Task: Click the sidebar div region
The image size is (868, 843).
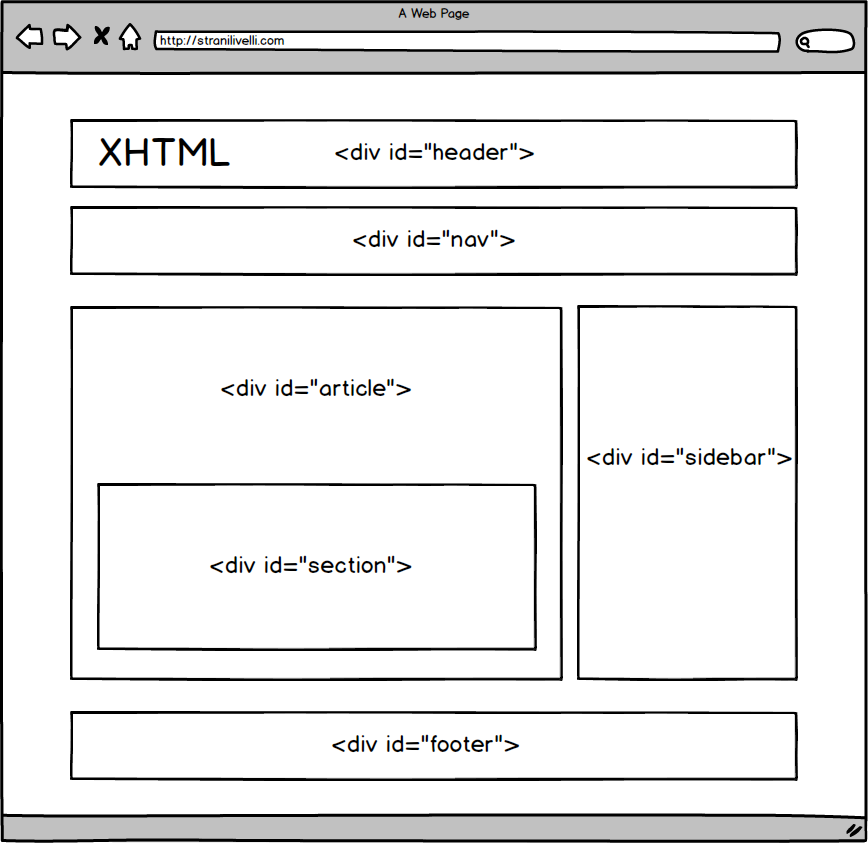Action: tap(687, 458)
